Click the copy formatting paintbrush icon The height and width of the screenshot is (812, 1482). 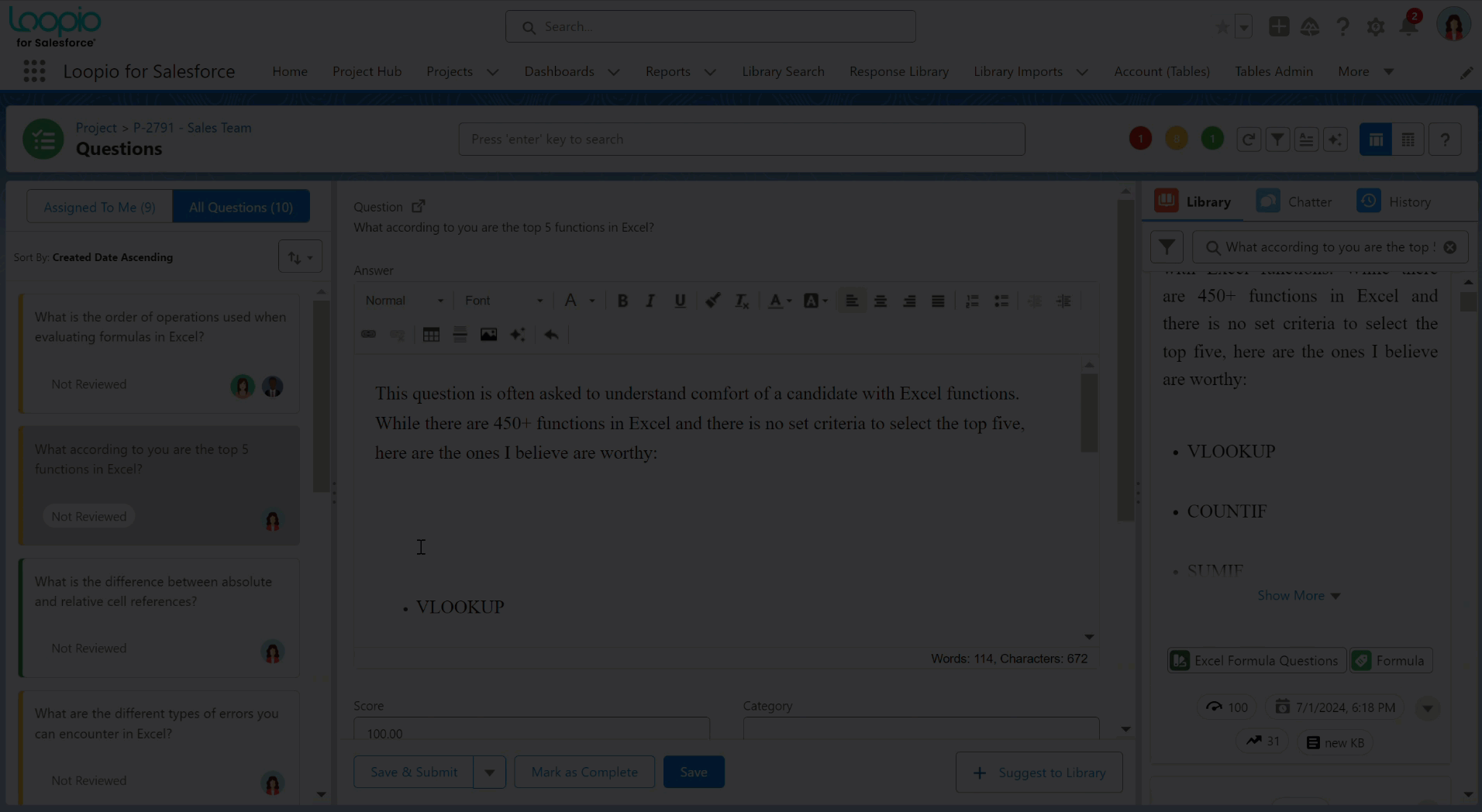713,301
